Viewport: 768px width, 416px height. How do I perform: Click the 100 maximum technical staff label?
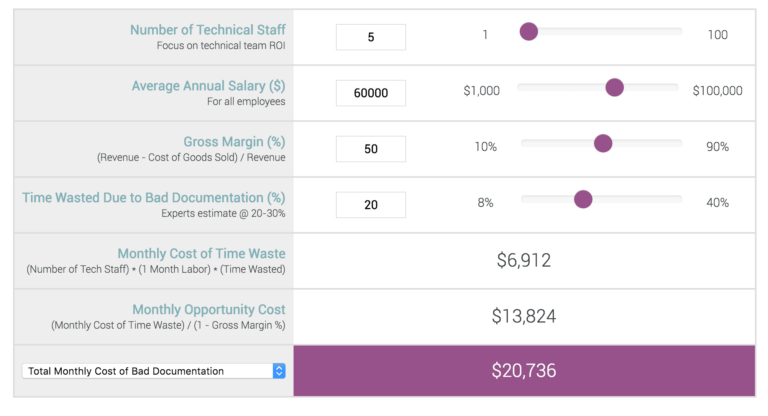[x=717, y=35]
